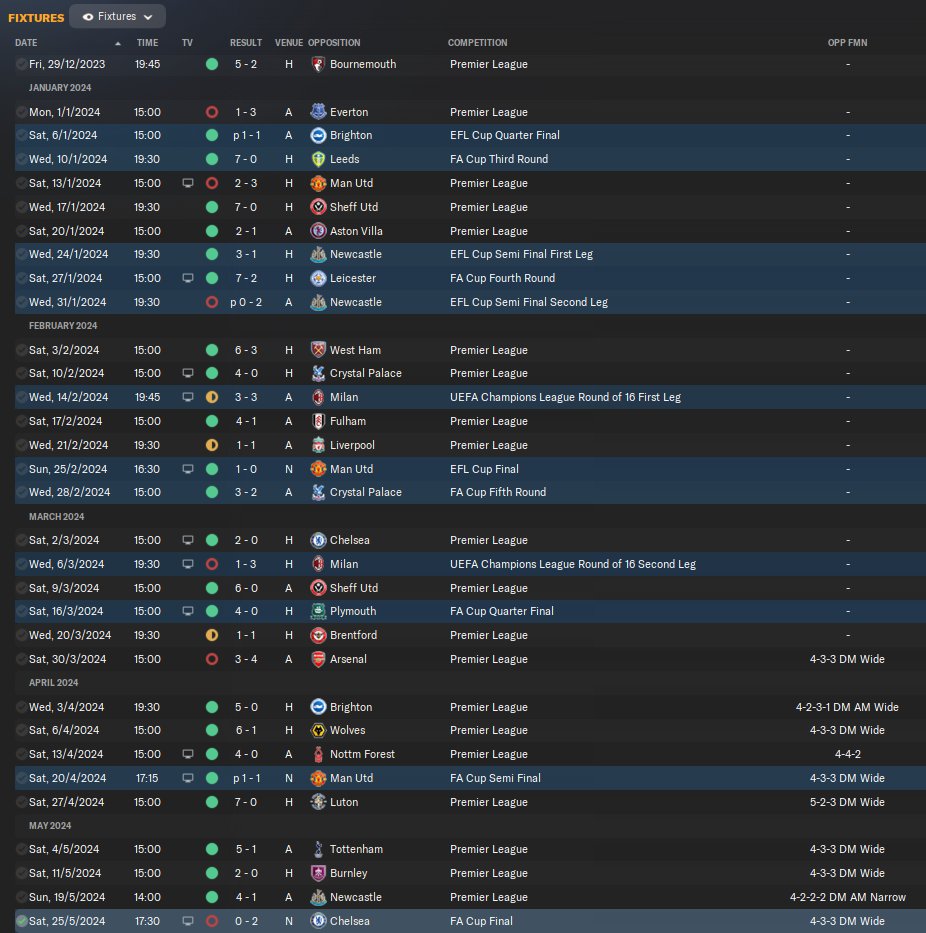Click the Liverpool club badge
This screenshot has width=926, height=933.
(318, 445)
